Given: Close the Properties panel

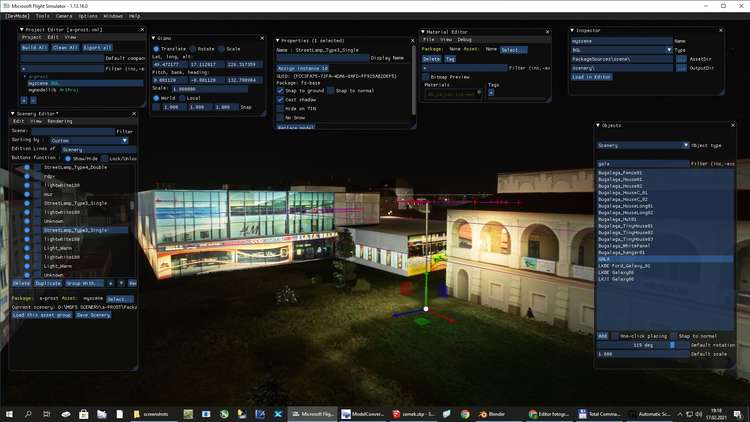Looking at the screenshot, I should click(412, 41).
